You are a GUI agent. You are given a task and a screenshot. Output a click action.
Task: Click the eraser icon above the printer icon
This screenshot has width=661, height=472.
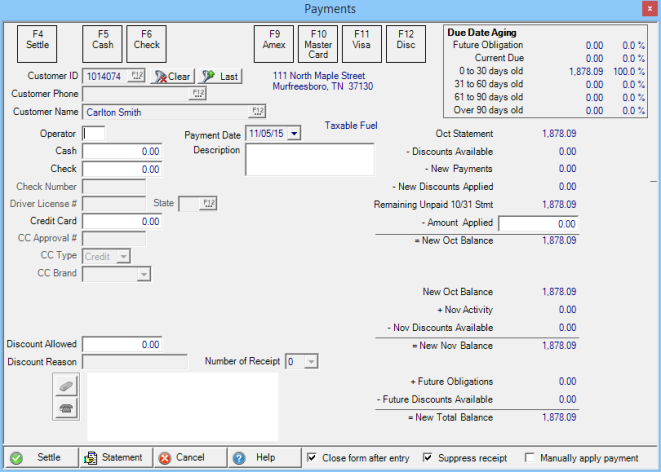click(x=66, y=385)
